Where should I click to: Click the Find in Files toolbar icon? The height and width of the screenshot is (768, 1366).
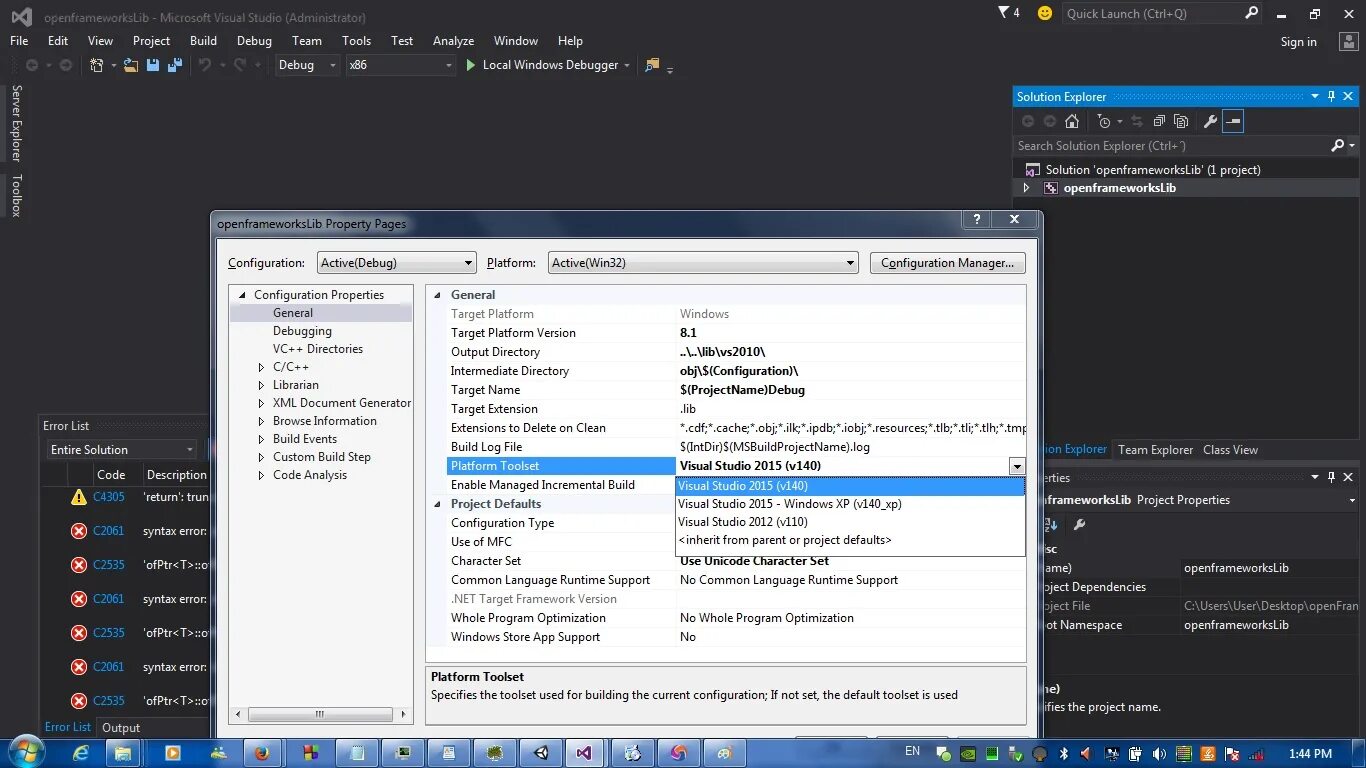pyautogui.click(x=653, y=65)
